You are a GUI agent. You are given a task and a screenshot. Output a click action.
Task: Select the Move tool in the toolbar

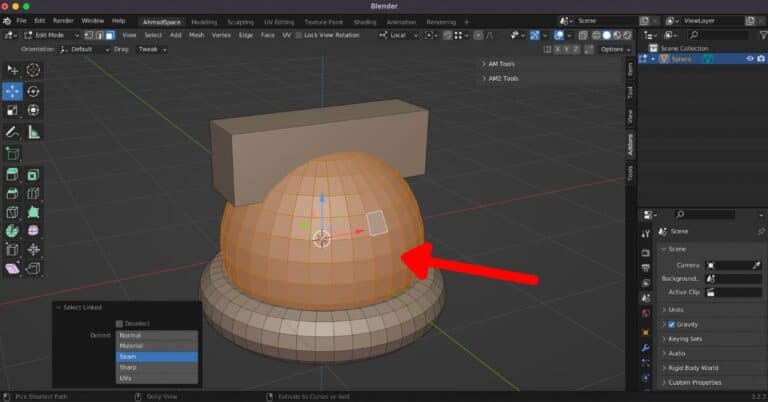tap(13, 90)
